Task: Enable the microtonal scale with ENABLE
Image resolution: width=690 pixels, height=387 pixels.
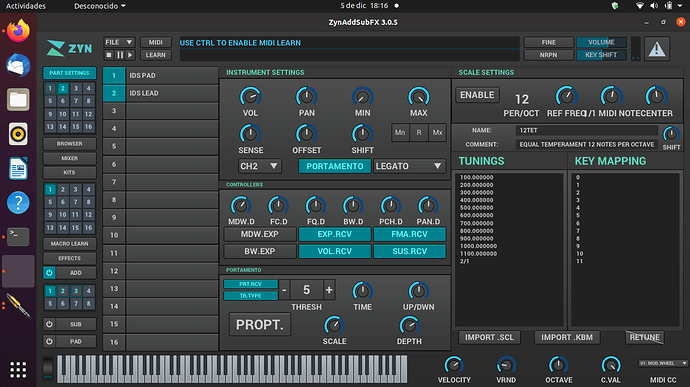Action: pos(477,95)
